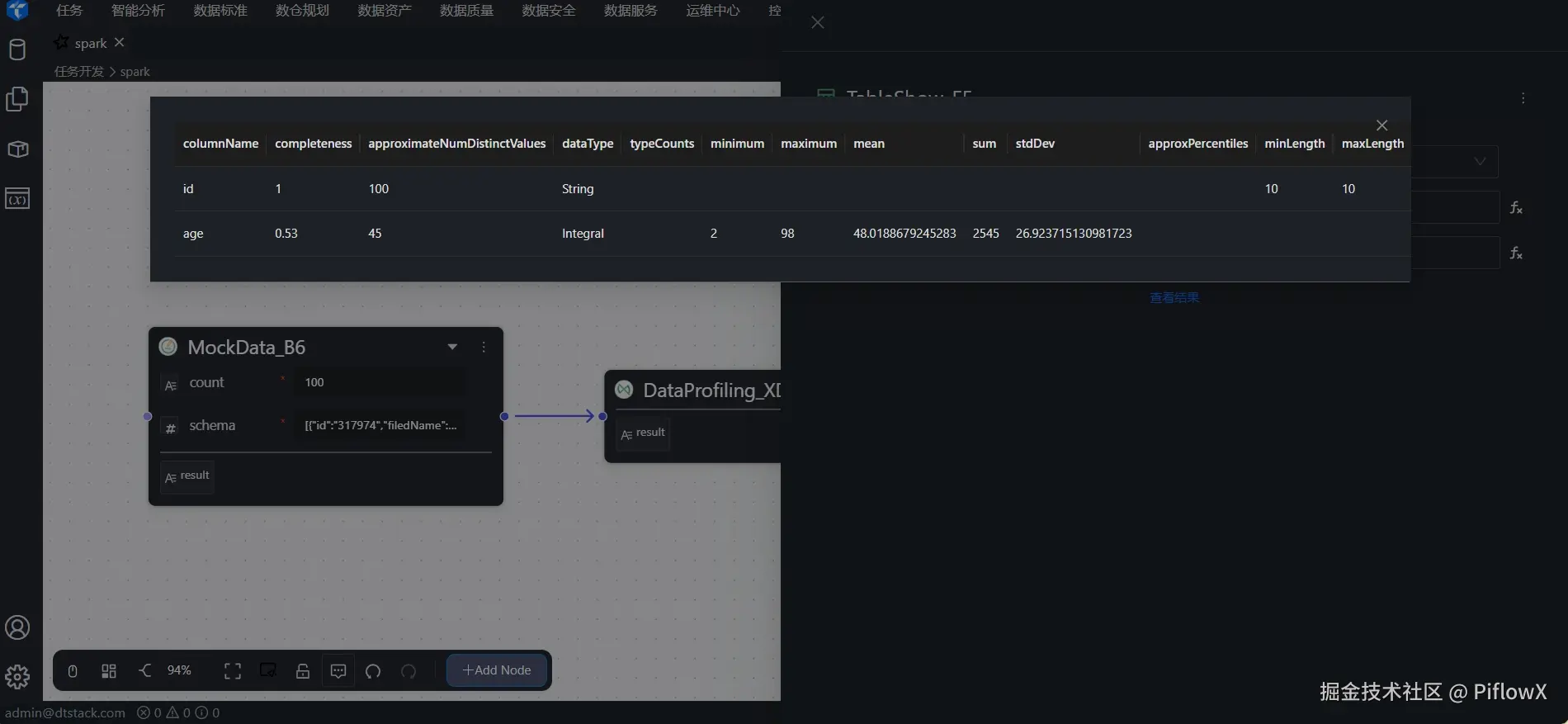Click the undo arrow icon

click(x=373, y=671)
